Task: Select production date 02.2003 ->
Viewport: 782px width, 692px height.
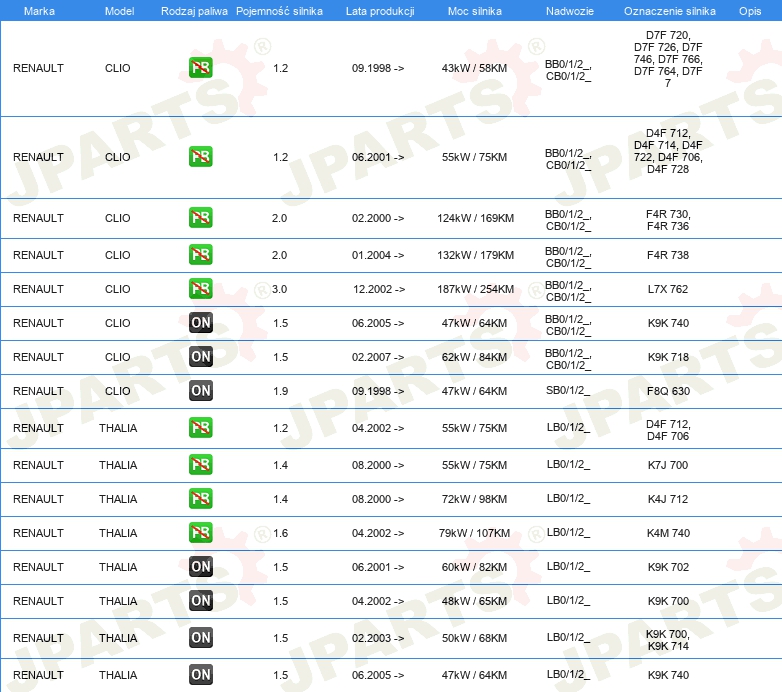Action: (x=378, y=638)
